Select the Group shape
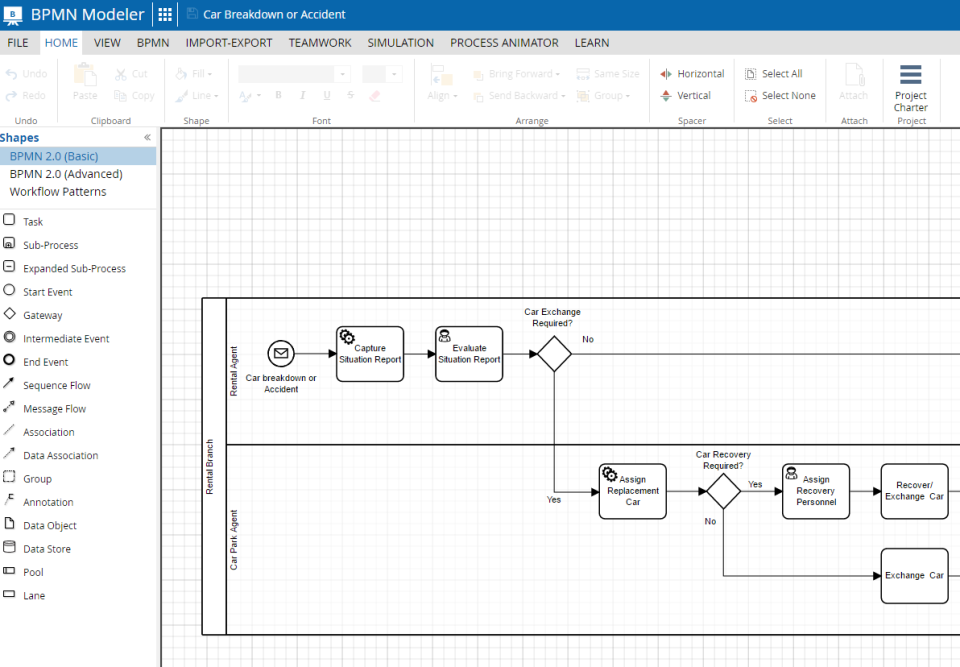960x667 pixels. (27, 478)
